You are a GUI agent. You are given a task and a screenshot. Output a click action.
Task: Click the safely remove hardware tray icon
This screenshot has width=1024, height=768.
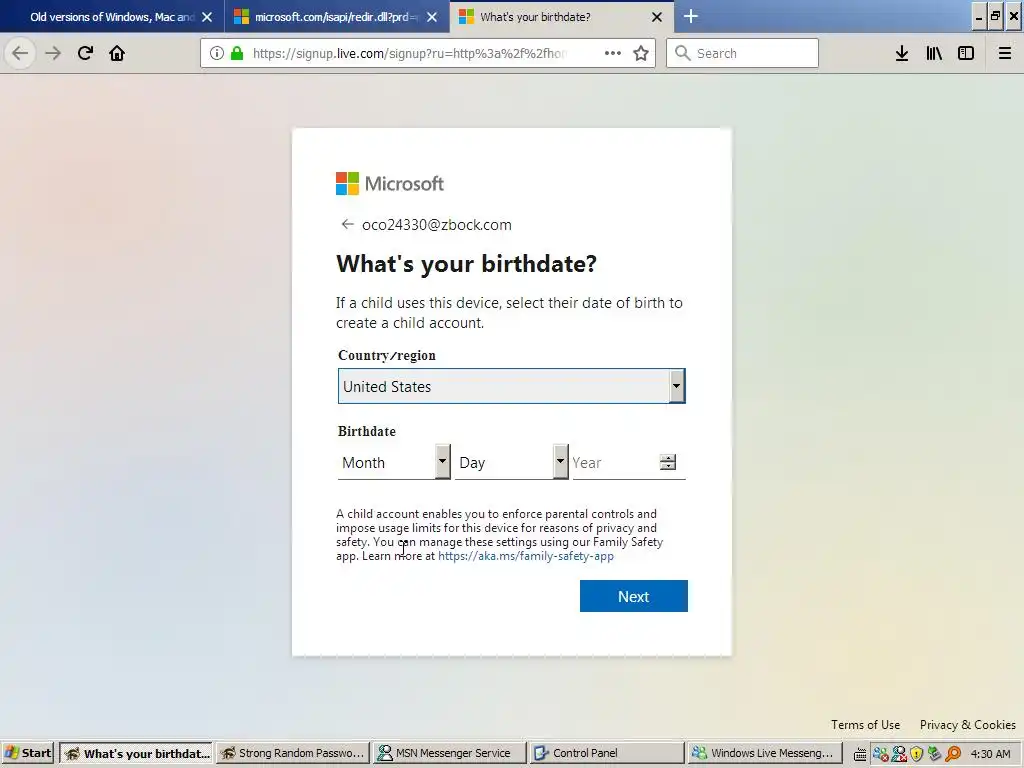935,754
